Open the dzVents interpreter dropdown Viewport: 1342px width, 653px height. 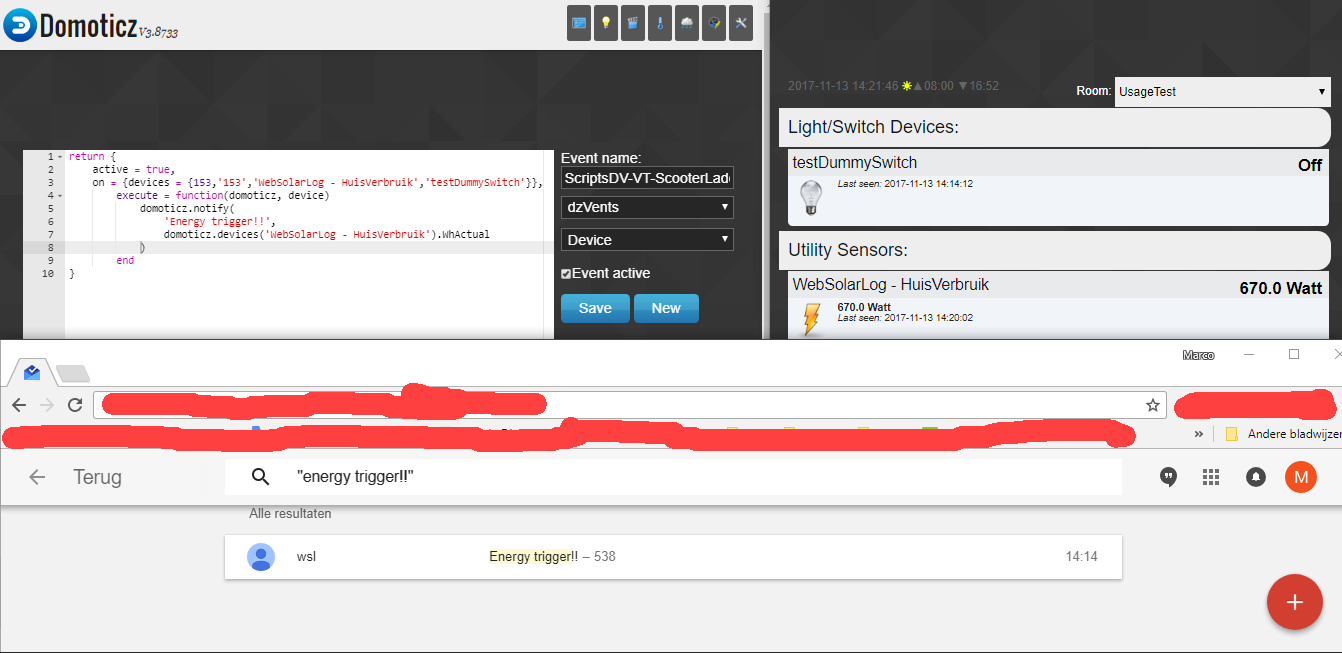647,207
